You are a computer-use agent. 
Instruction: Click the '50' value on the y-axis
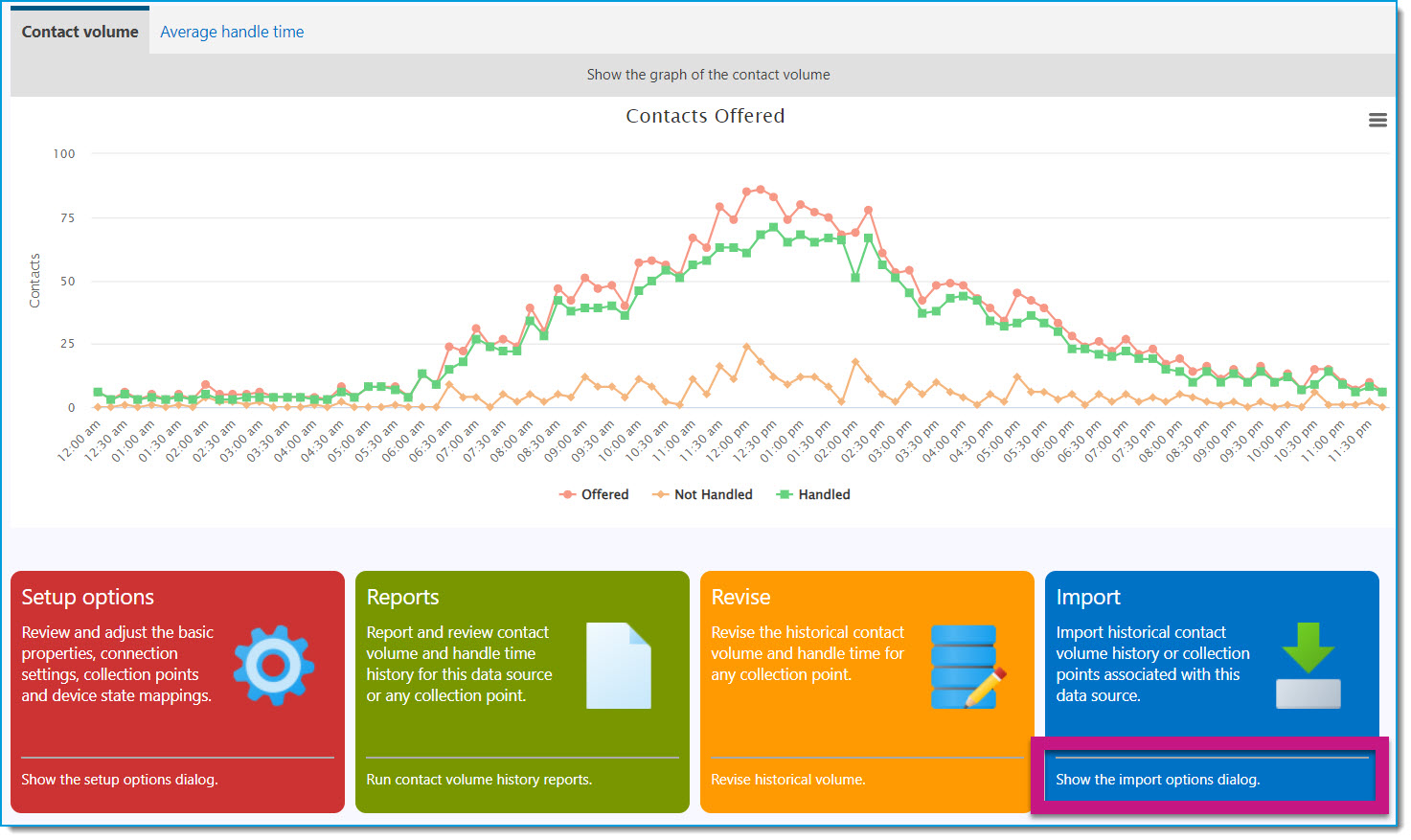(x=67, y=281)
